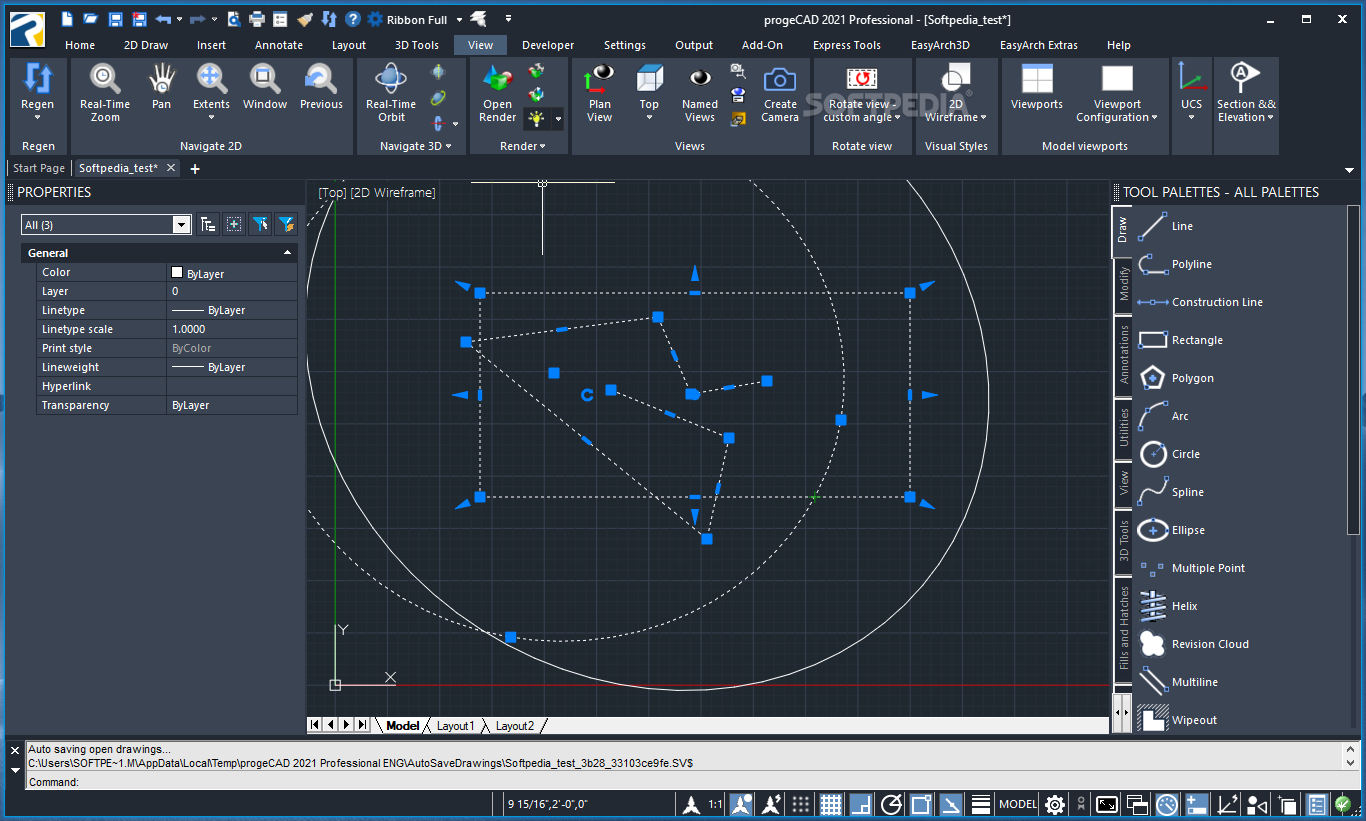
Task: Switch to the Start Page document tab
Action: click(x=39, y=168)
